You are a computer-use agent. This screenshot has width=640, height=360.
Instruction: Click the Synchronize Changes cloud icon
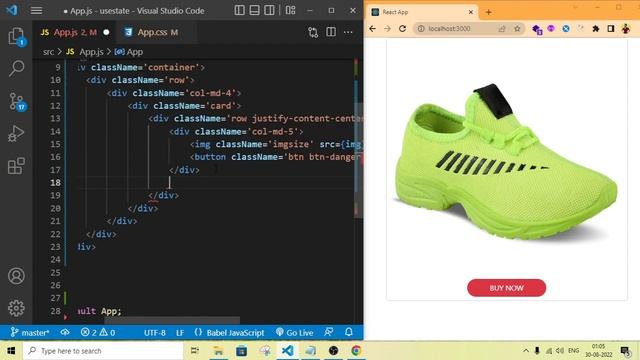pos(65,333)
